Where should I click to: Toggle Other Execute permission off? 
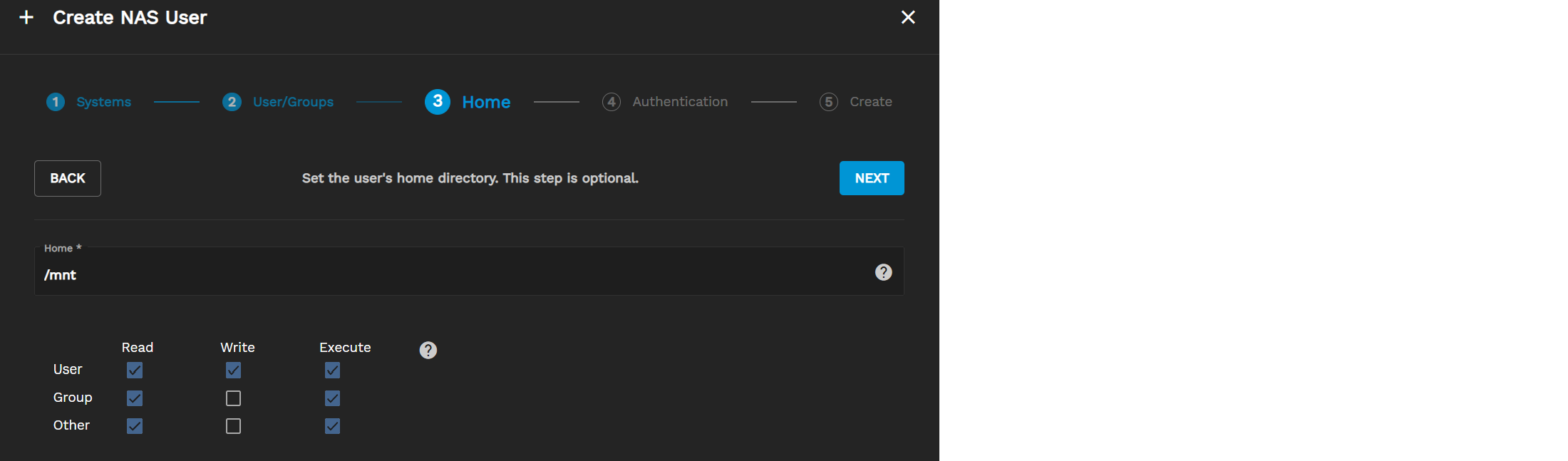(x=332, y=426)
